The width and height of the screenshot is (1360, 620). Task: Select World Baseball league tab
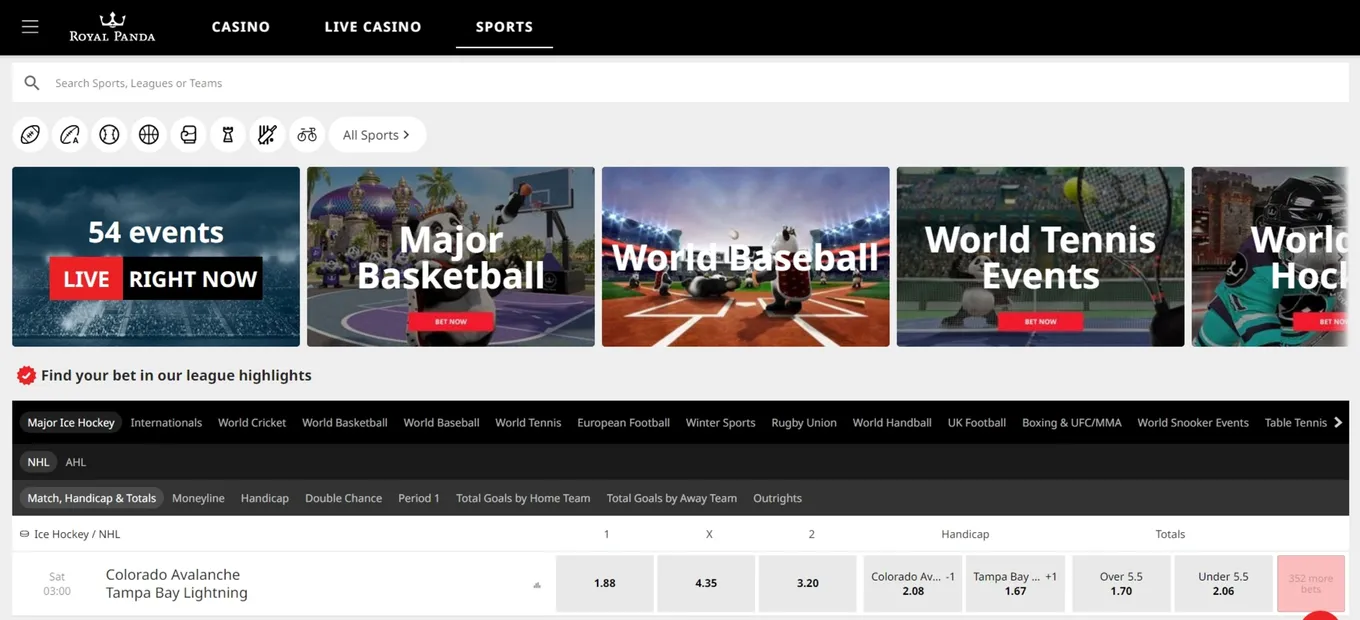click(441, 422)
